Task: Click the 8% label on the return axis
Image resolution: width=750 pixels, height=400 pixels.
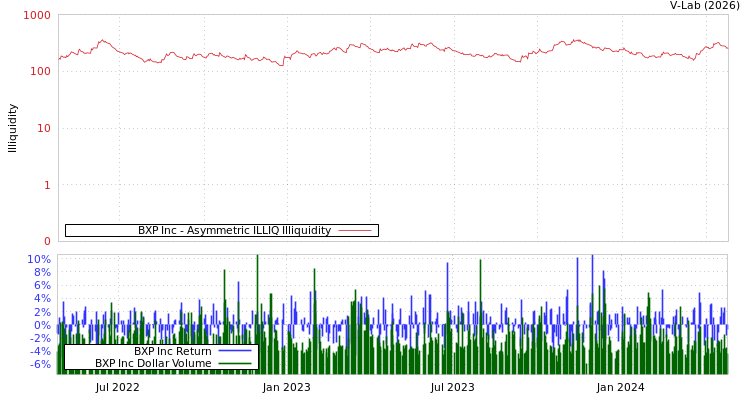Action: tap(41, 273)
